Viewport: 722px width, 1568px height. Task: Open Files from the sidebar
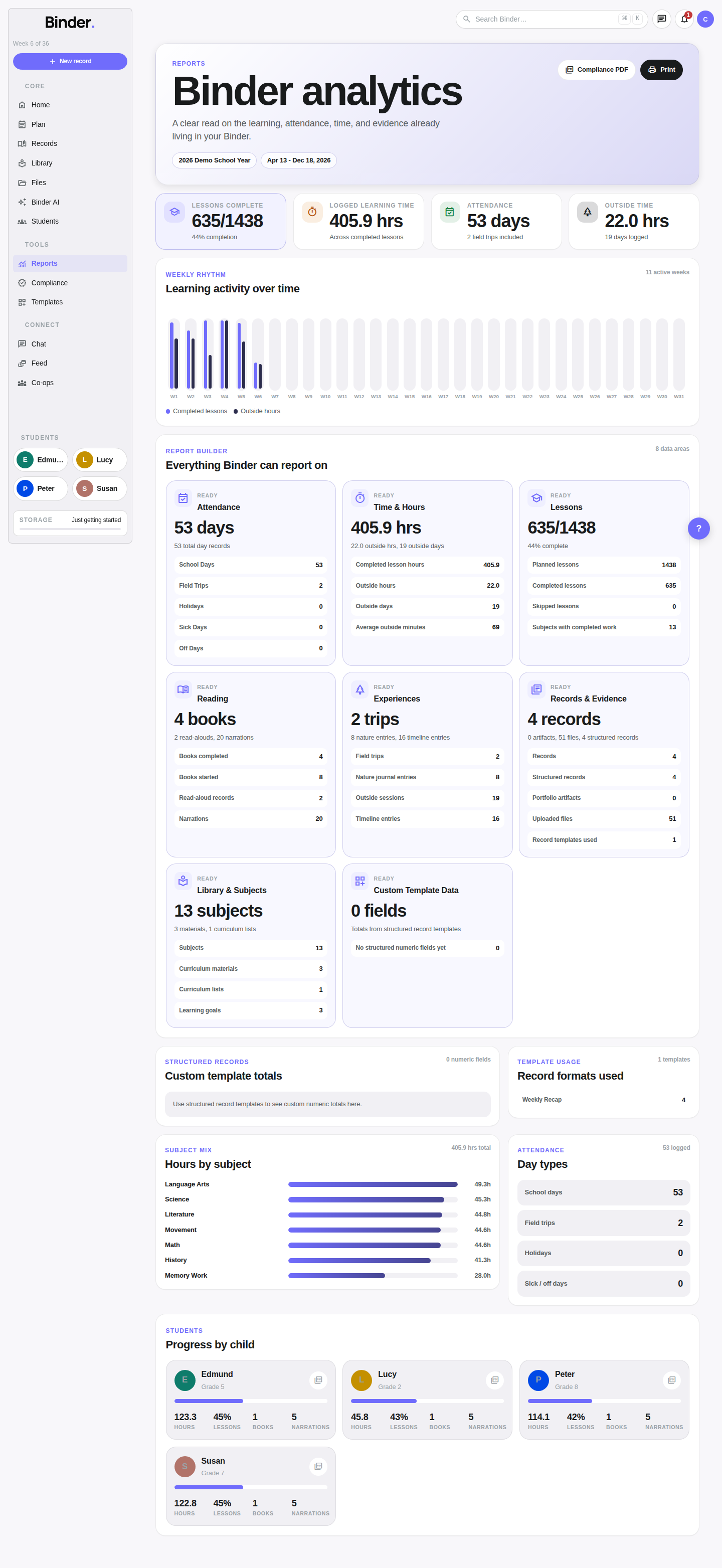[x=70, y=183]
